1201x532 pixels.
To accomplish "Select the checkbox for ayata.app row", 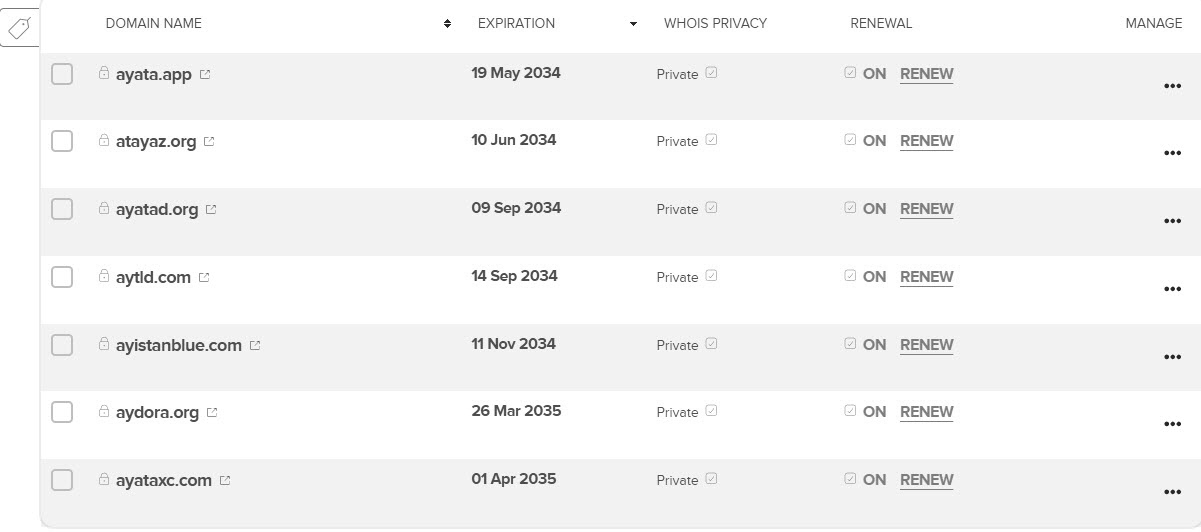I will 62,74.
